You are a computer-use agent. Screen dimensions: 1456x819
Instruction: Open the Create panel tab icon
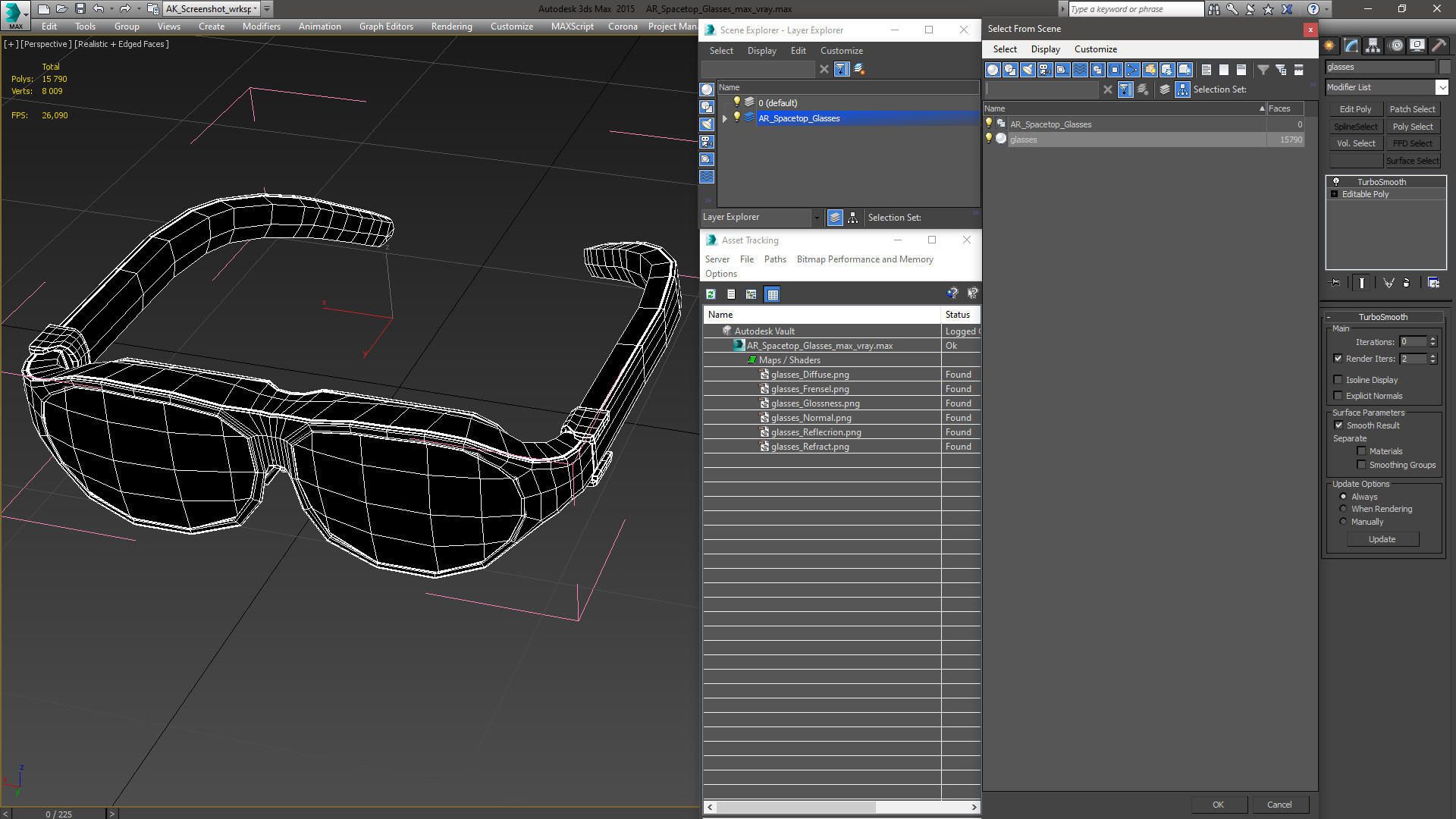(x=1329, y=45)
